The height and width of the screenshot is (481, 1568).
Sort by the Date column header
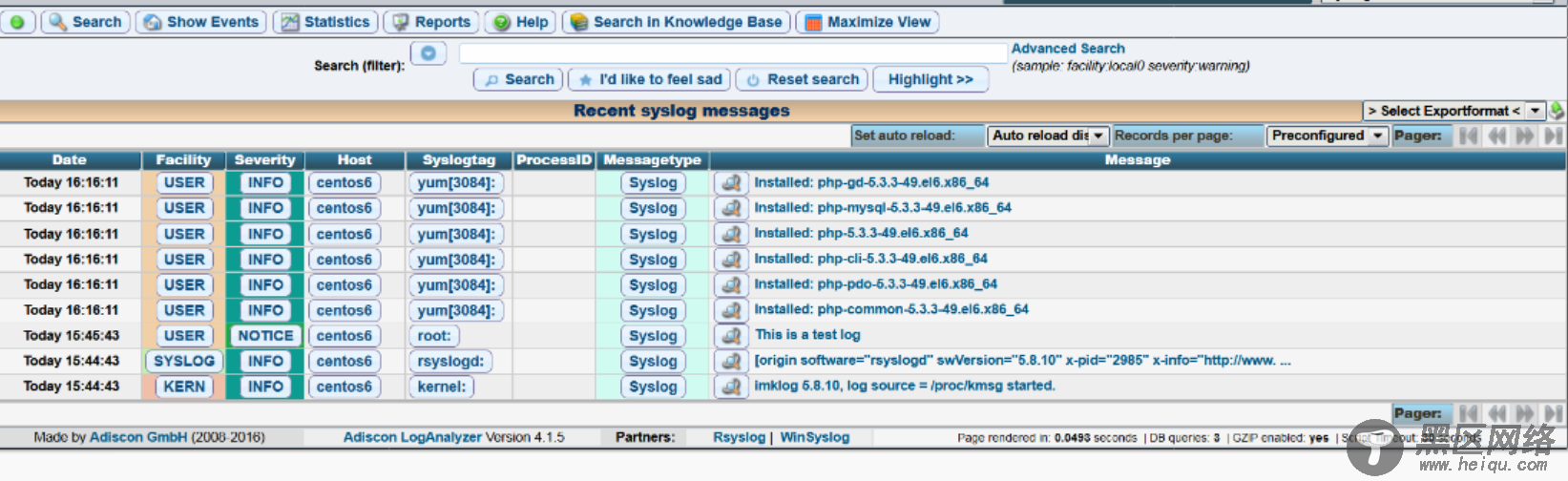(70, 160)
